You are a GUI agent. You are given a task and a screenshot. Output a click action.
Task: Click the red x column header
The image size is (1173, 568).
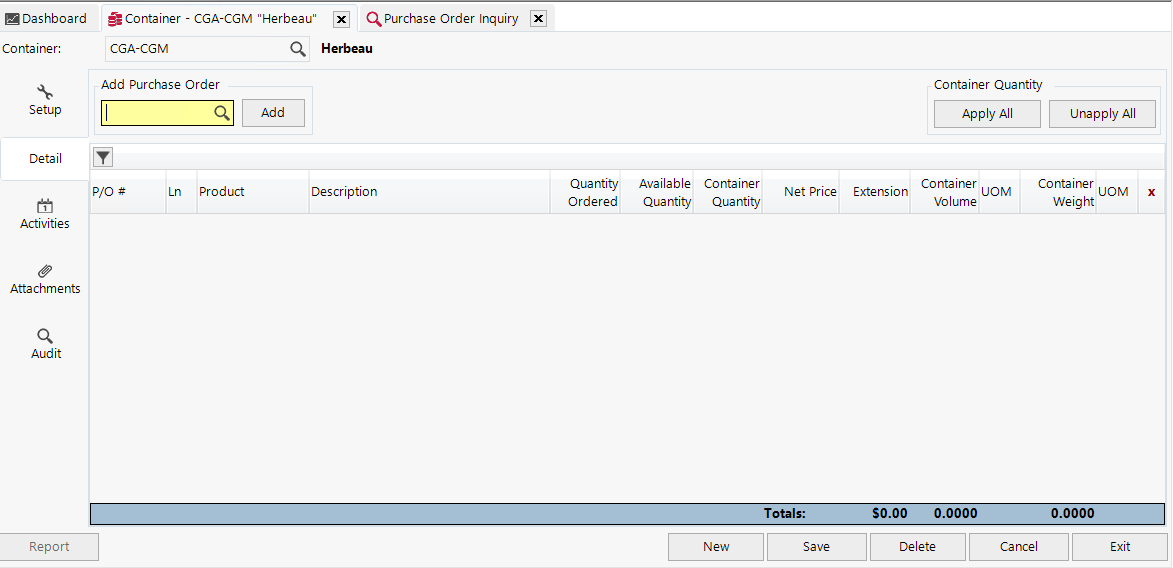(1151, 192)
